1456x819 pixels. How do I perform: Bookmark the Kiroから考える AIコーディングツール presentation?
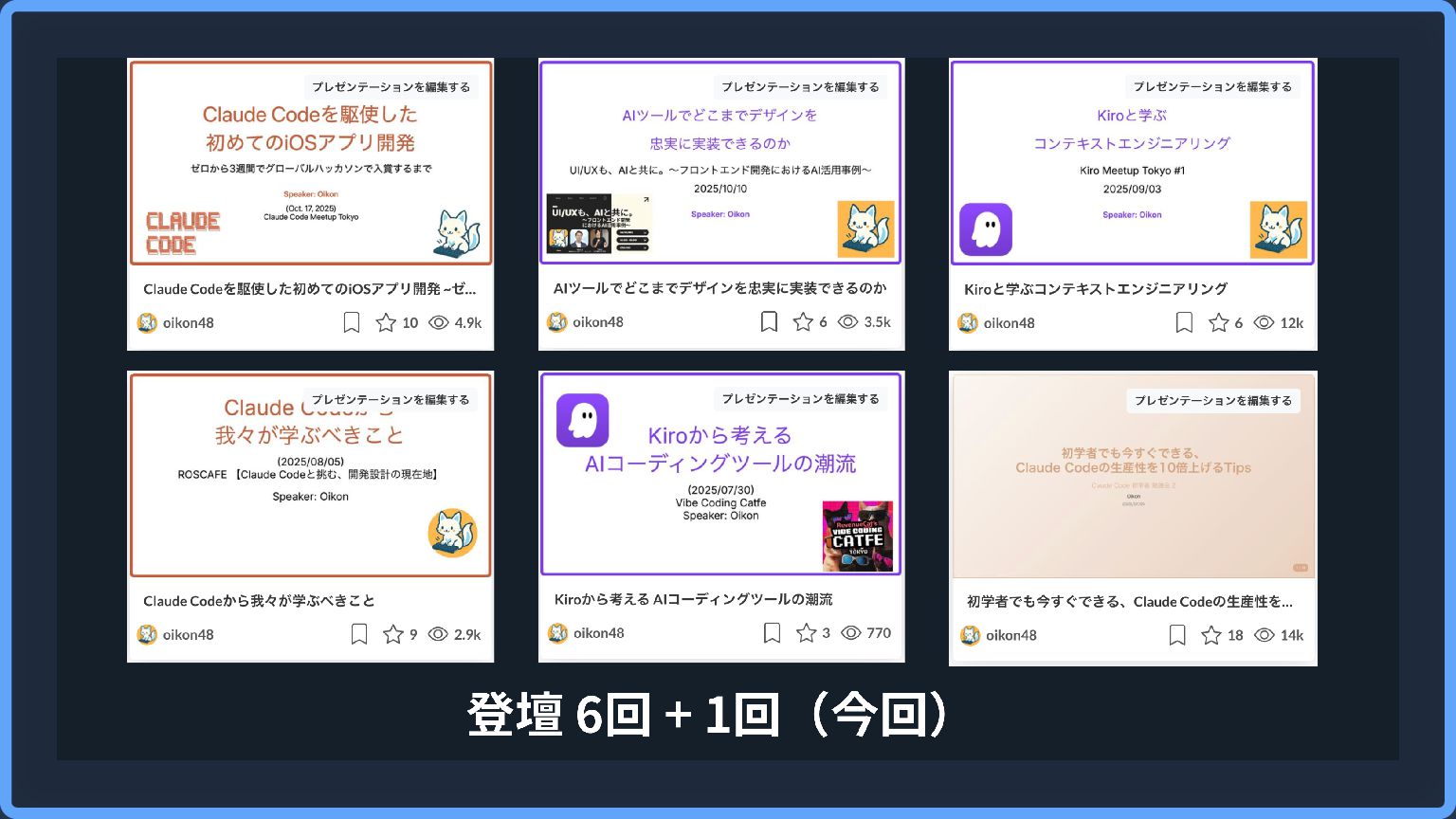point(772,633)
